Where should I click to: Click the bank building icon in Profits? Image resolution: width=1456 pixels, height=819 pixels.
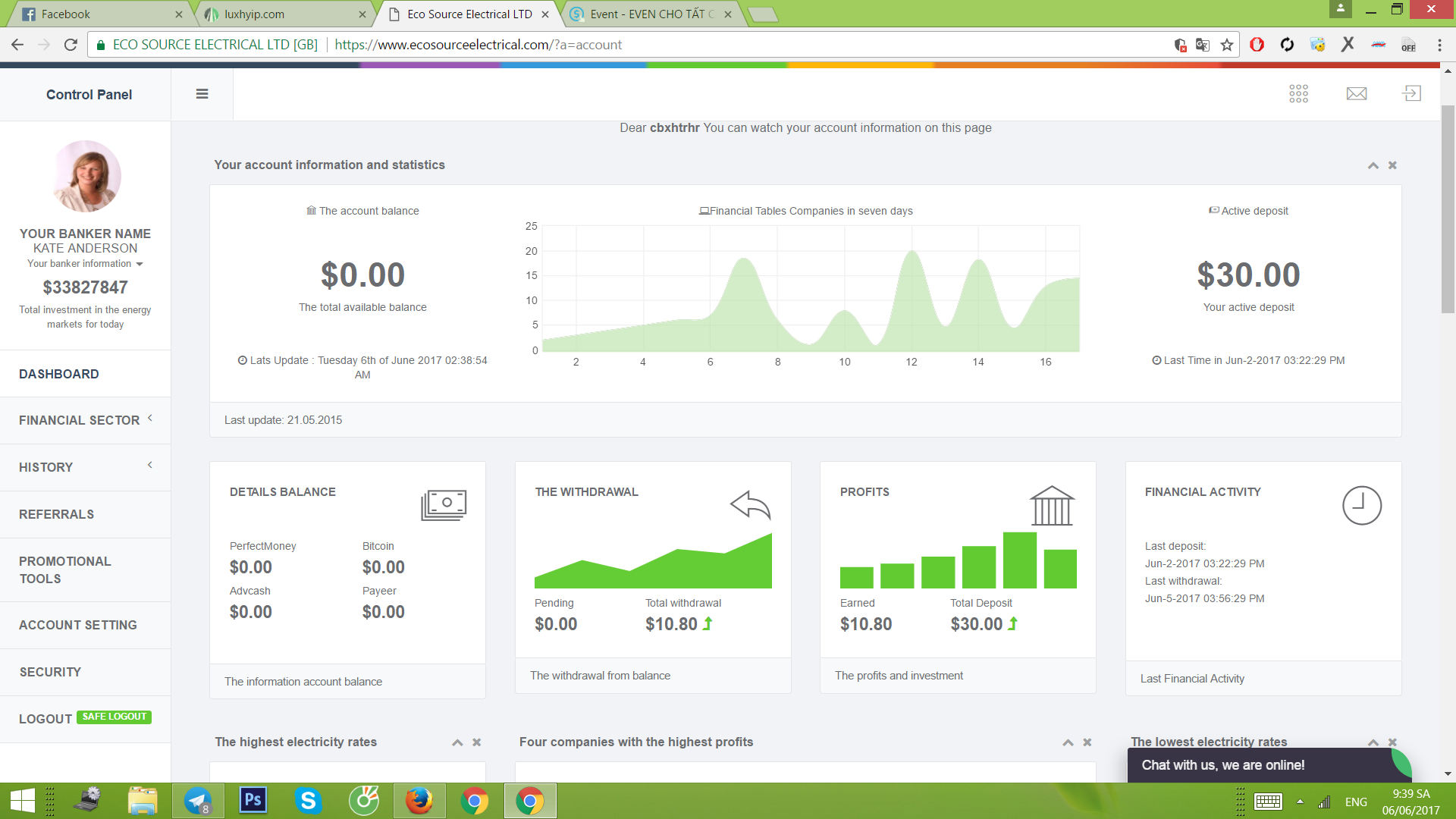click(1052, 506)
